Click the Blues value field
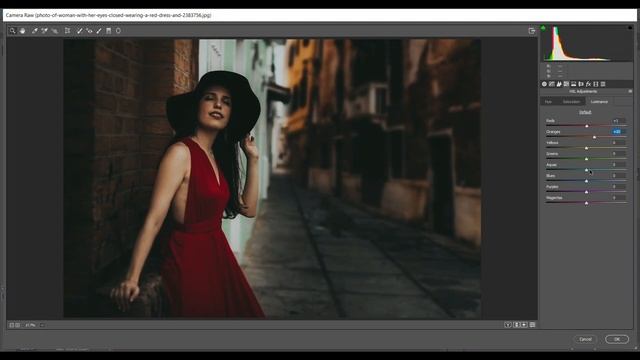 tap(618, 176)
